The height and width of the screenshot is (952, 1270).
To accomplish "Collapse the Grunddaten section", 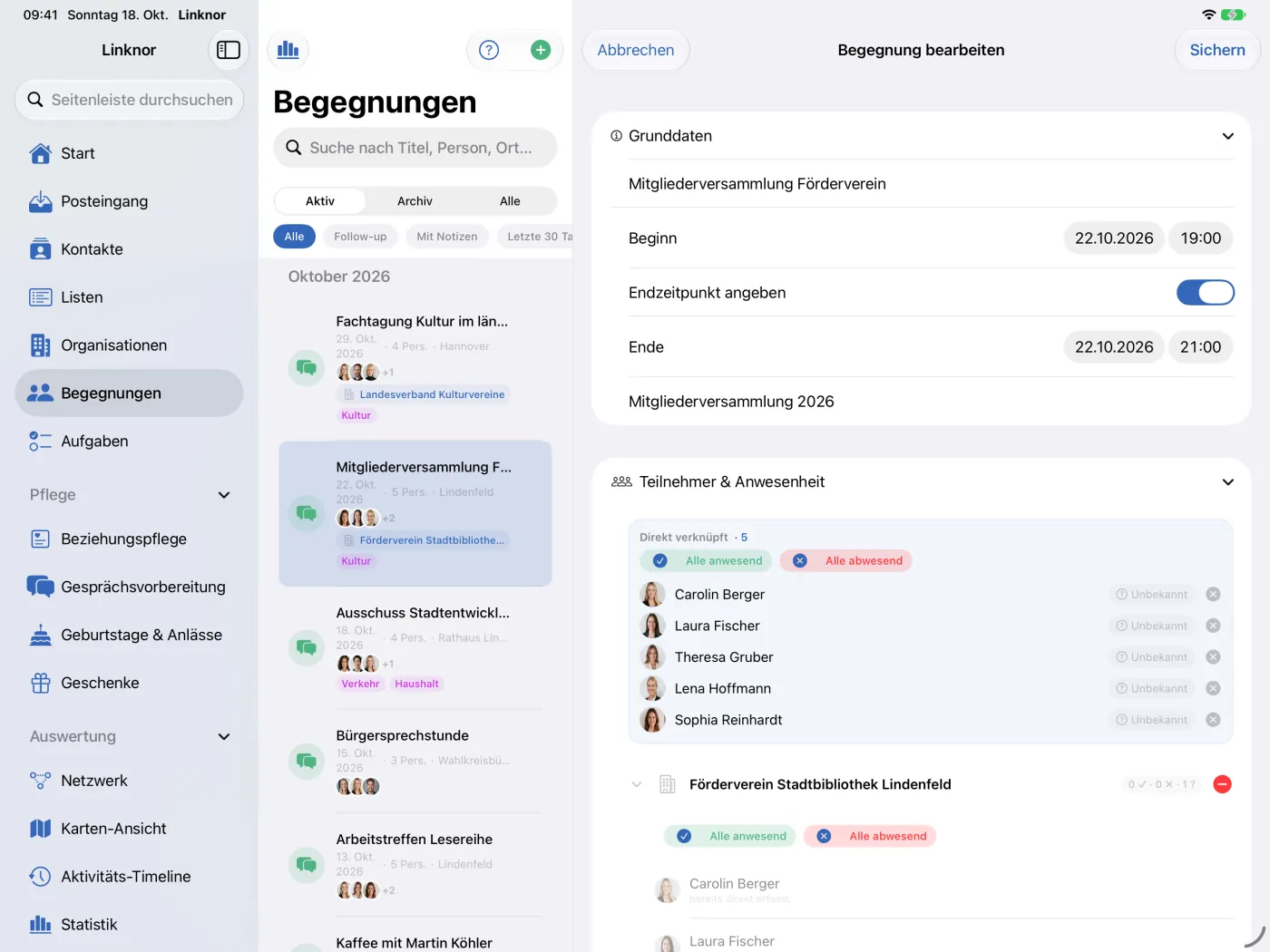I will [x=1227, y=136].
